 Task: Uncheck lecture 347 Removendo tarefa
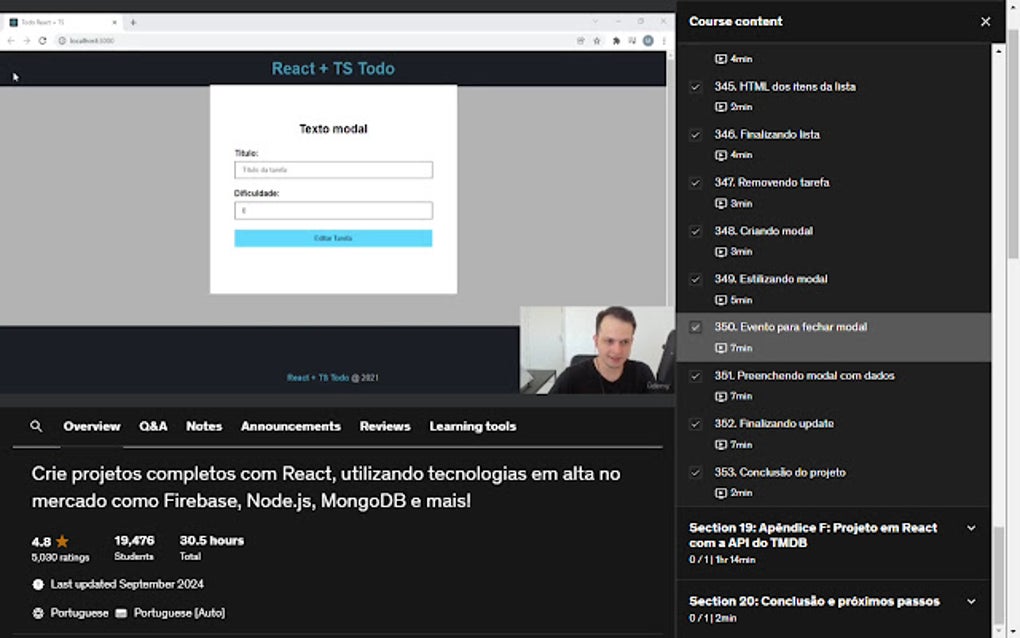click(x=695, y=183)
